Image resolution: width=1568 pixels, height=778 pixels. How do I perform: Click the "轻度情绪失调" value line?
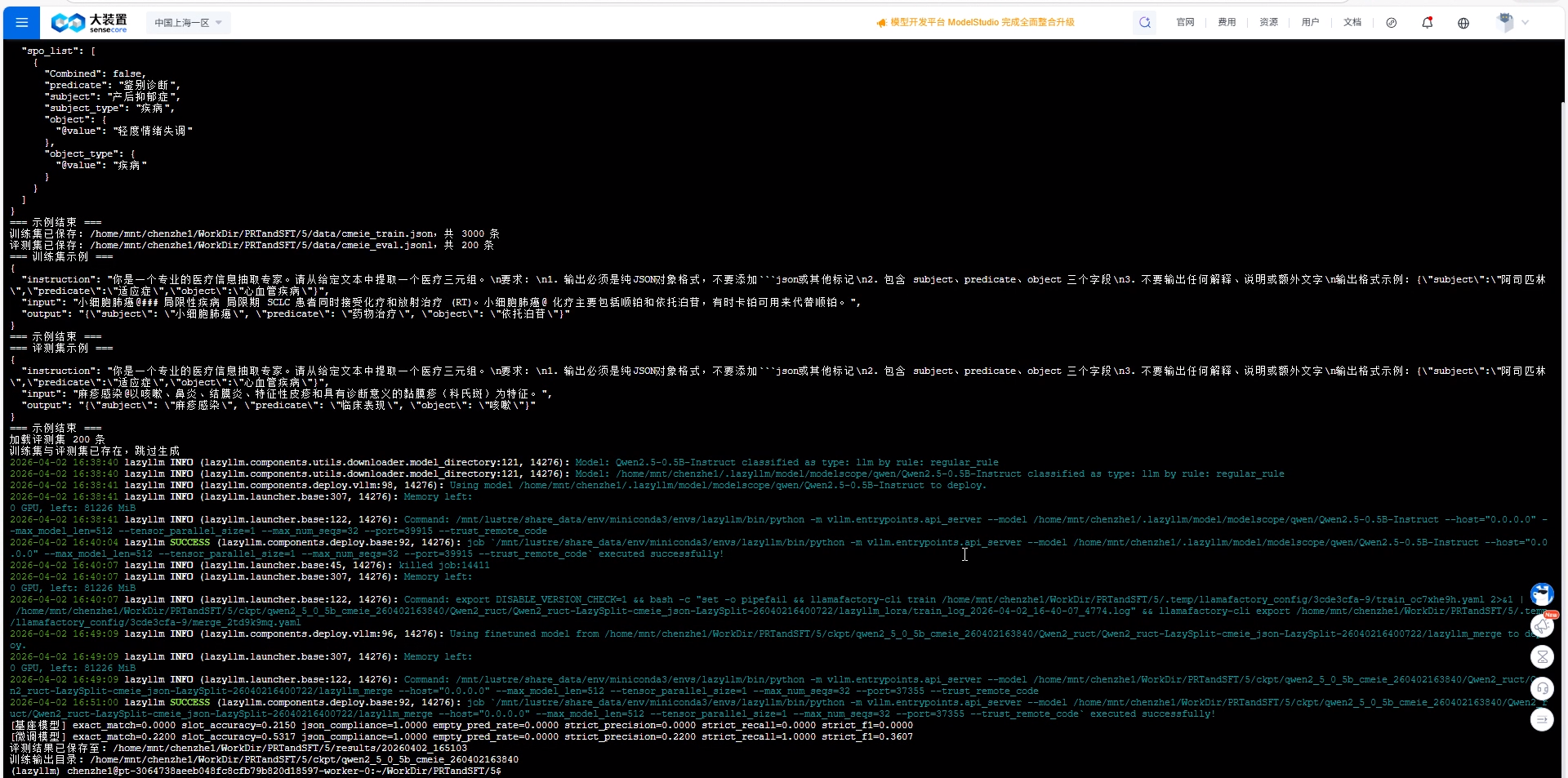pos(124,131)
